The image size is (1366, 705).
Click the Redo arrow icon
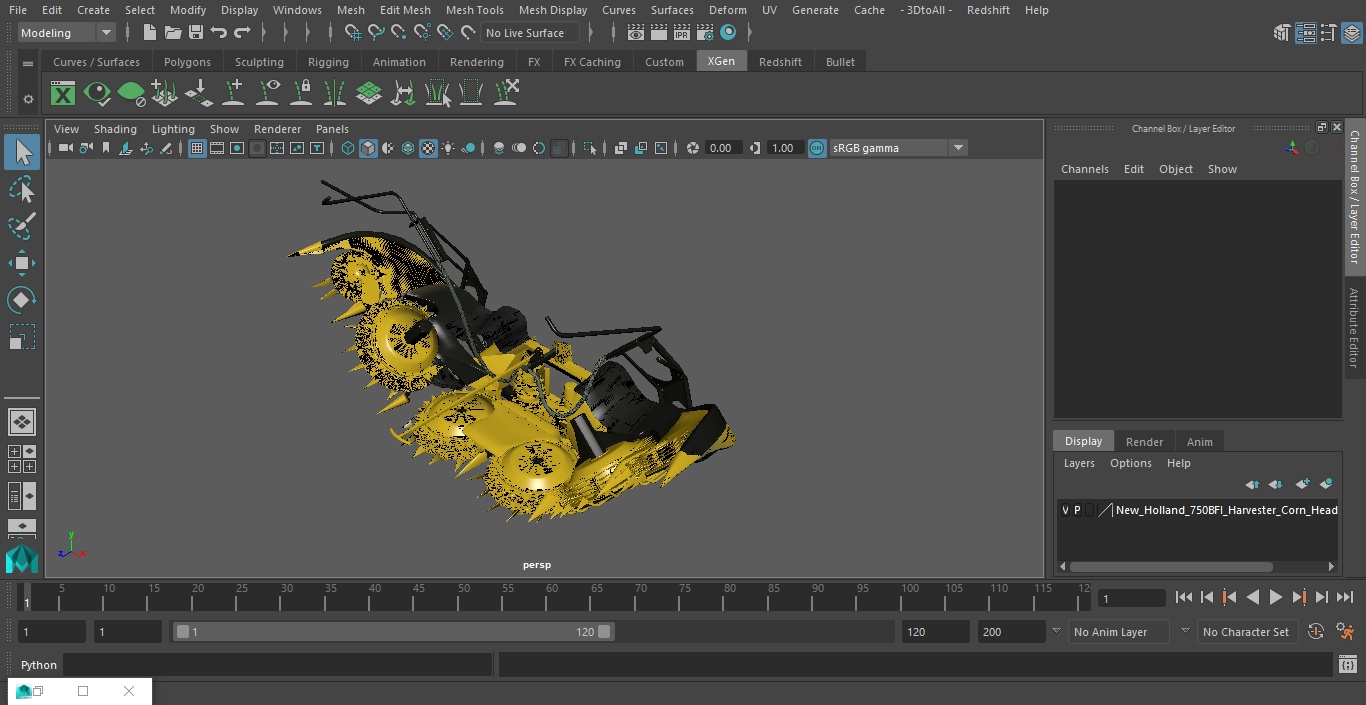pos(242,33)
